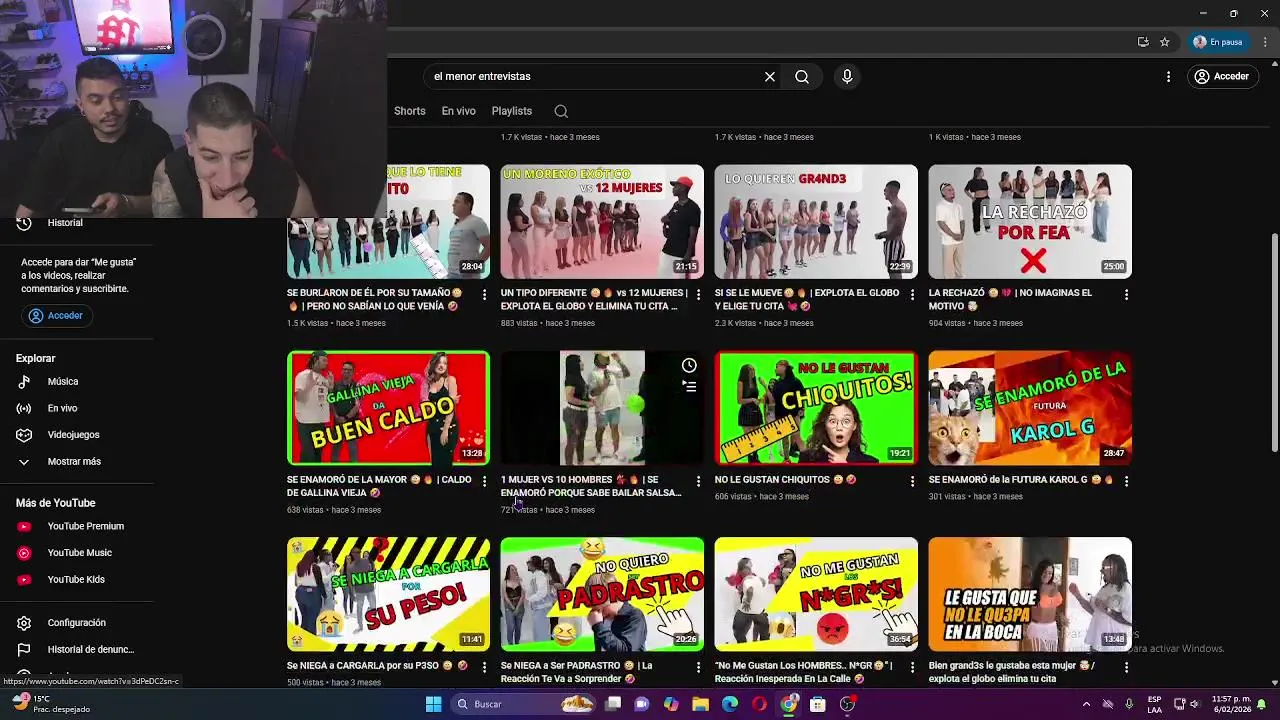Image resolution: width=1280 pixels, height=720 pixels.
Task: Open '1 MUJER VS 10 HOMBRES' video thumbnail
Action: point(602,408)
